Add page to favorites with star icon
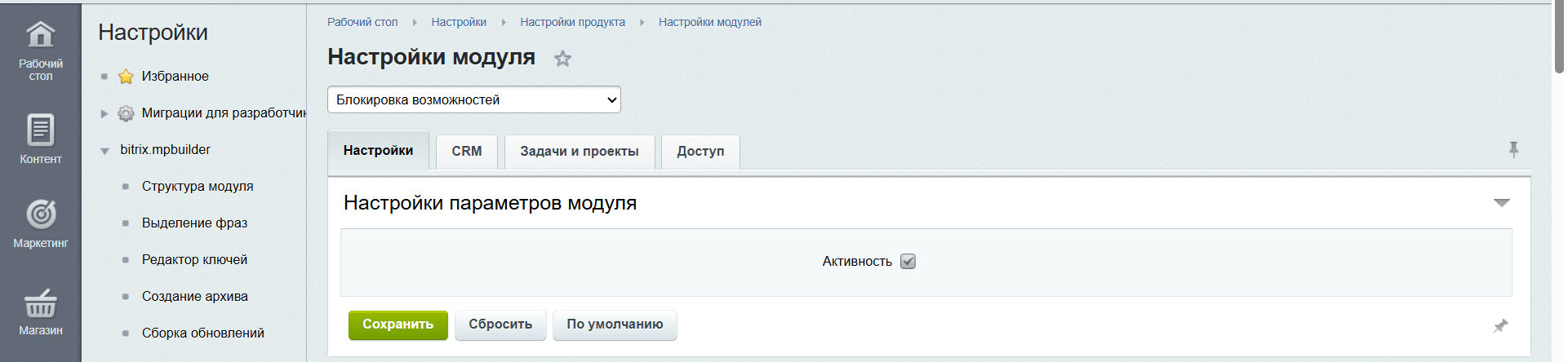 tap(562, 59)
